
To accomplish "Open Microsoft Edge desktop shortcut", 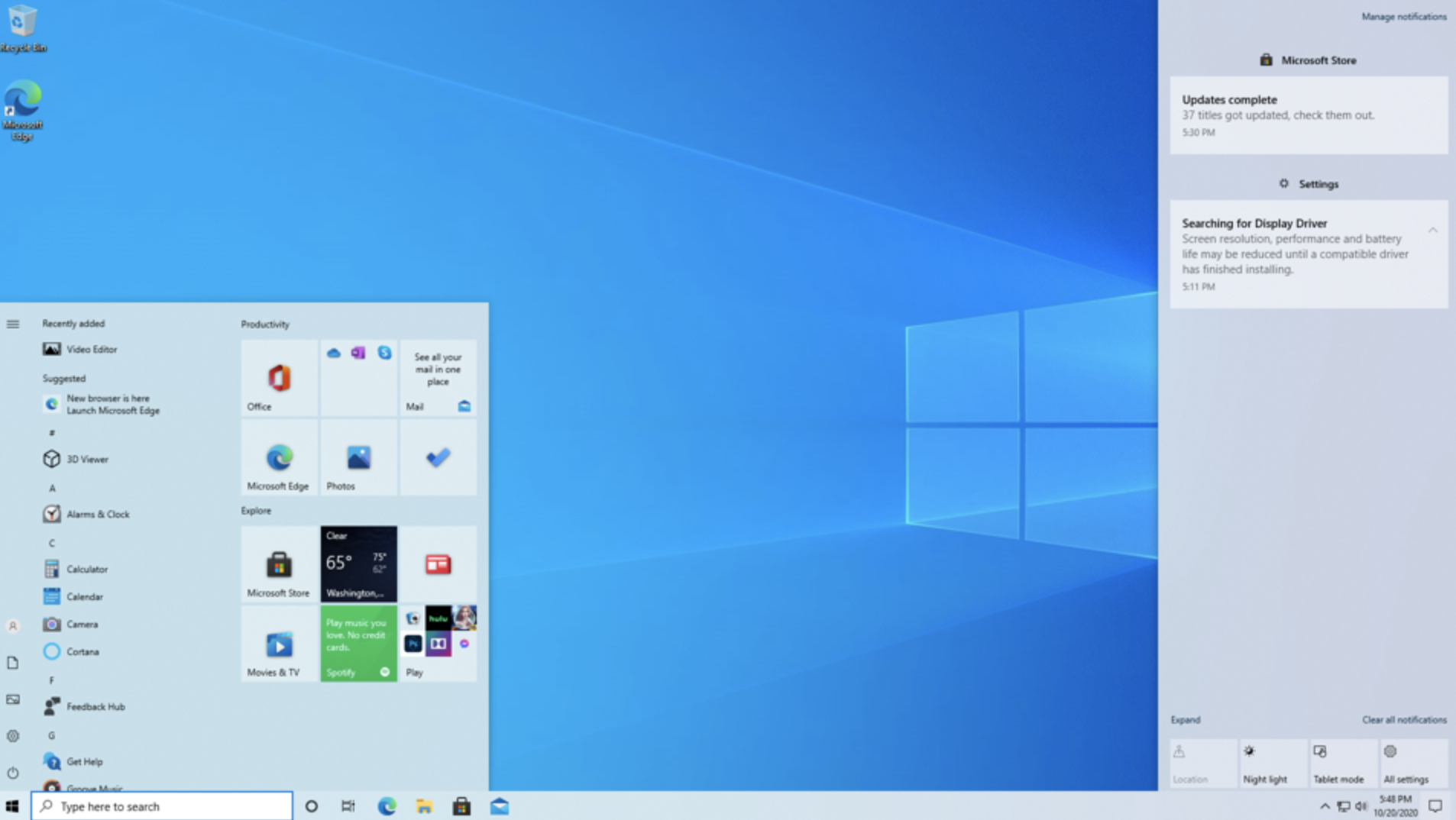I will click(x=23, y=110).
